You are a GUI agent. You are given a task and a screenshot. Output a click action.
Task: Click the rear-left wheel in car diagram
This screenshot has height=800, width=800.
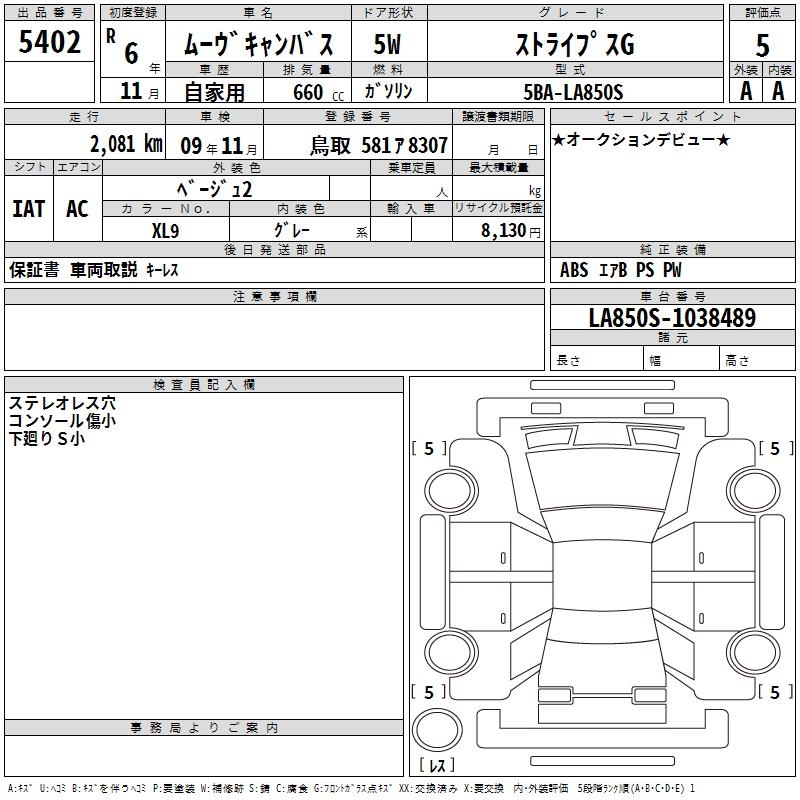point(451,652)
